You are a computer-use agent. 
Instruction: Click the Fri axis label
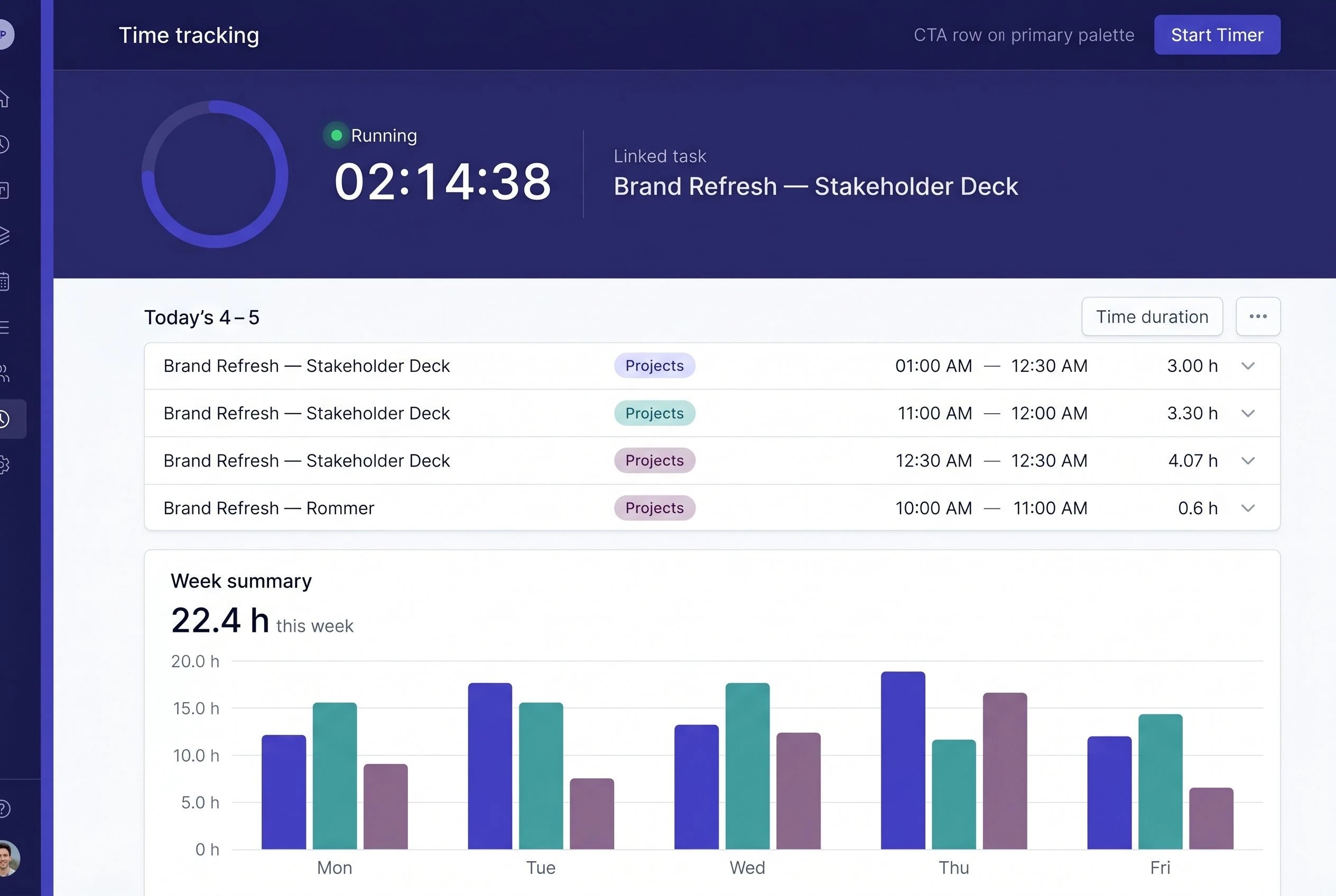click(x=1160, y=867)
